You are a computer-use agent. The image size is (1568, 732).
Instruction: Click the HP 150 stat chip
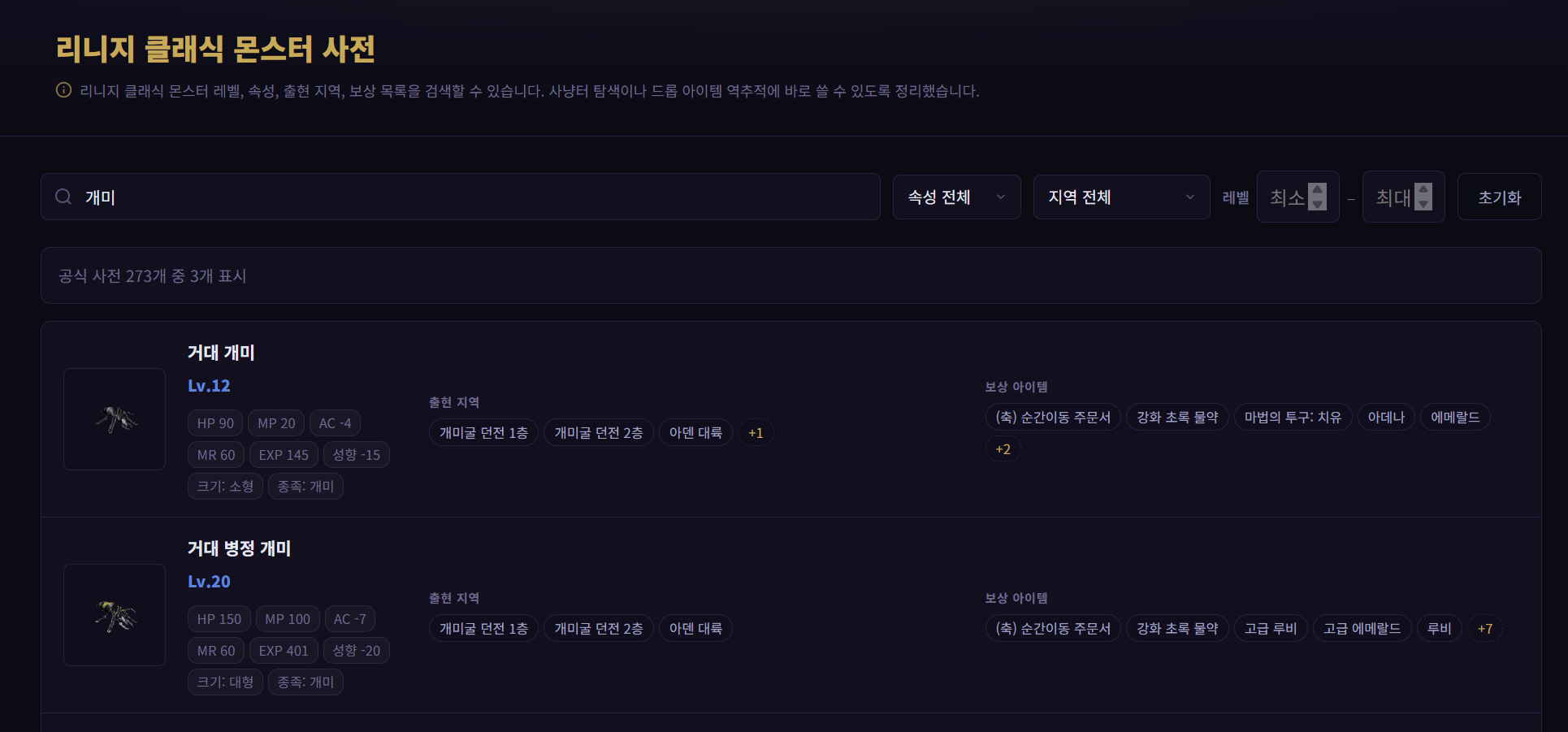click(x=219, y=619)
